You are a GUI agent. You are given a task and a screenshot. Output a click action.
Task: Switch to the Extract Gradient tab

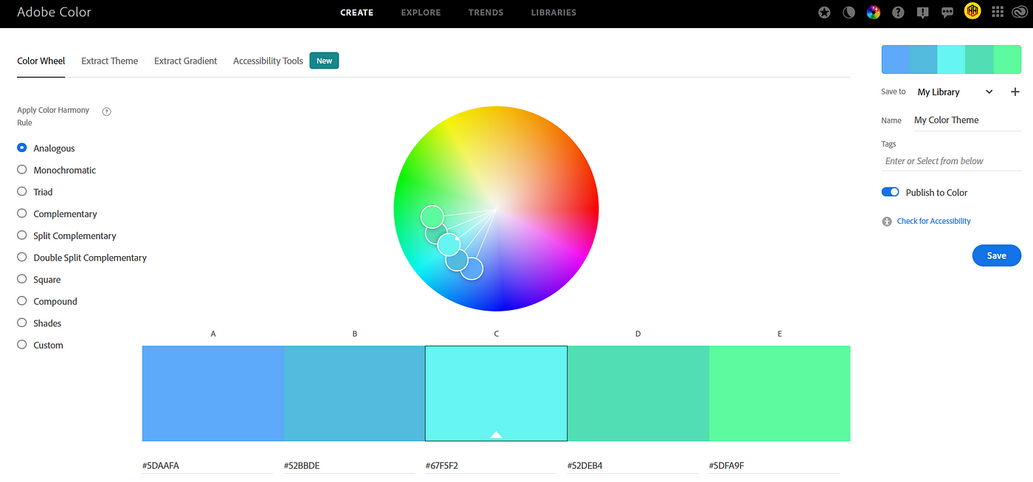(185, 61)
